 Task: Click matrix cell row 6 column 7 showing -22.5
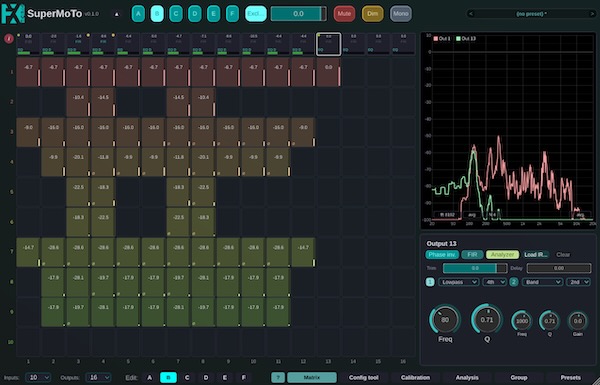(x=178, y=222)
